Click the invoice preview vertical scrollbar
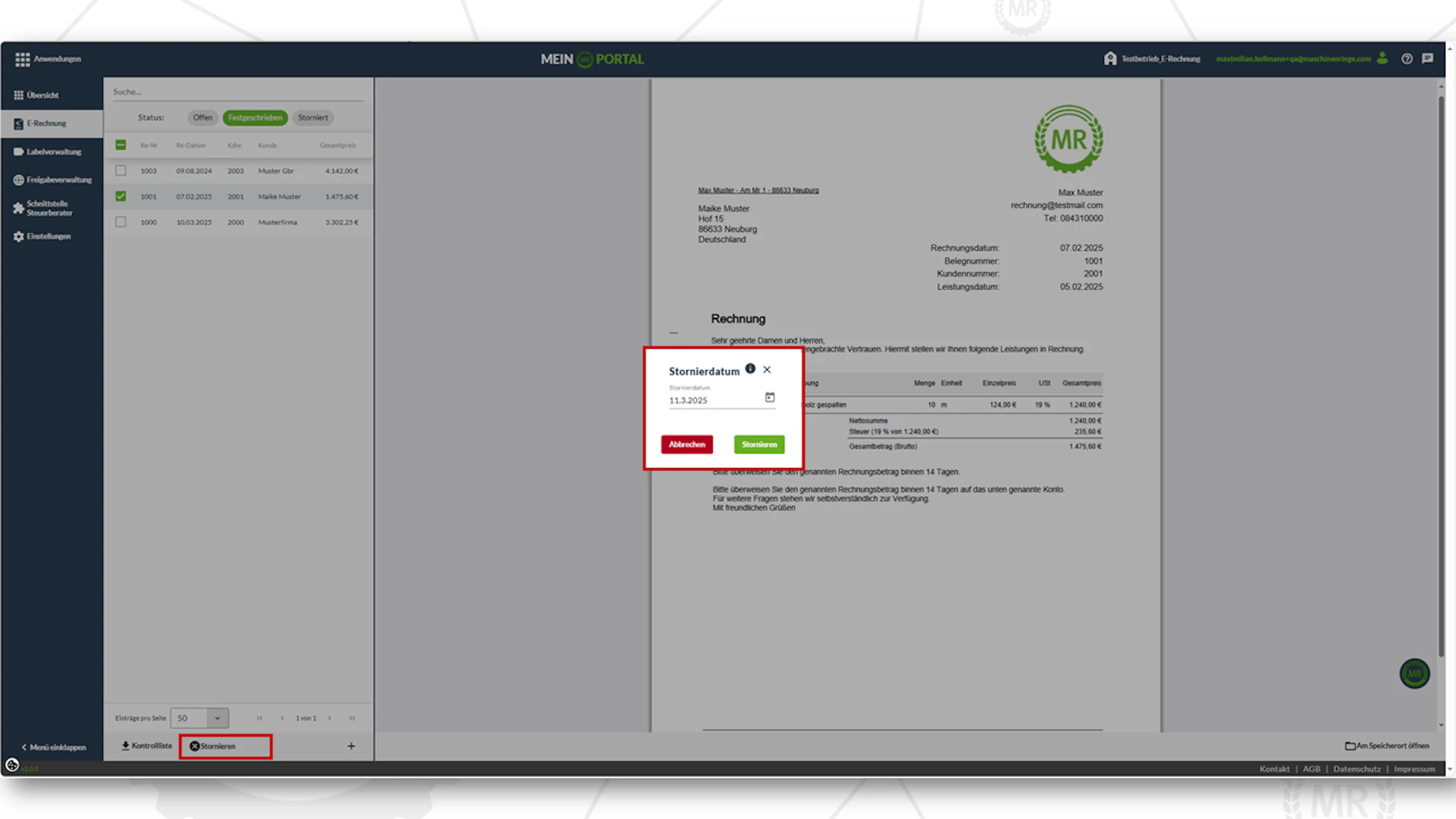1456x819 pixels. 1441,375
